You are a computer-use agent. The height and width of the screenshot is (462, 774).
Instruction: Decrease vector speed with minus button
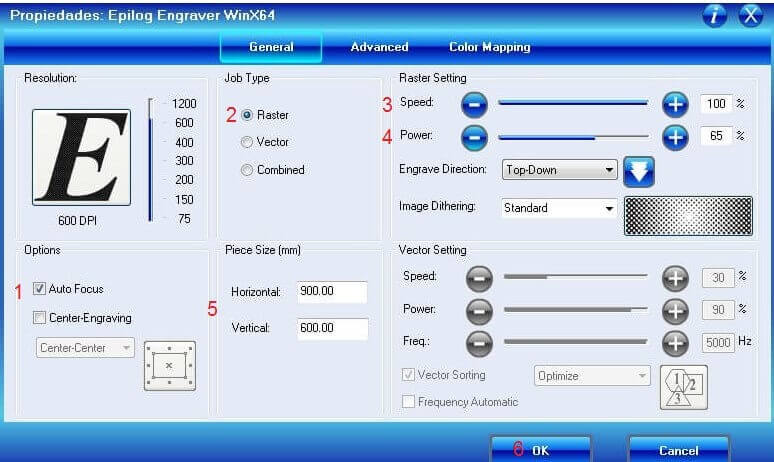tap(479, 278)
